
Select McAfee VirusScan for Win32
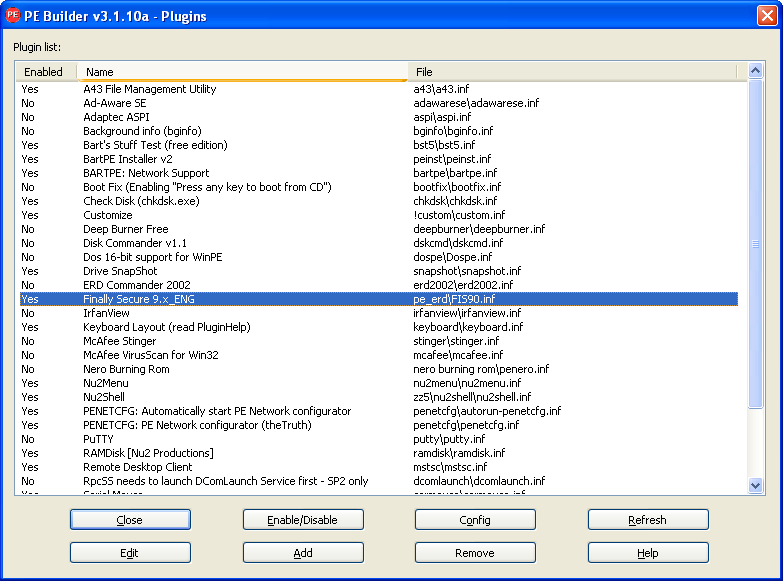[379, 355]
